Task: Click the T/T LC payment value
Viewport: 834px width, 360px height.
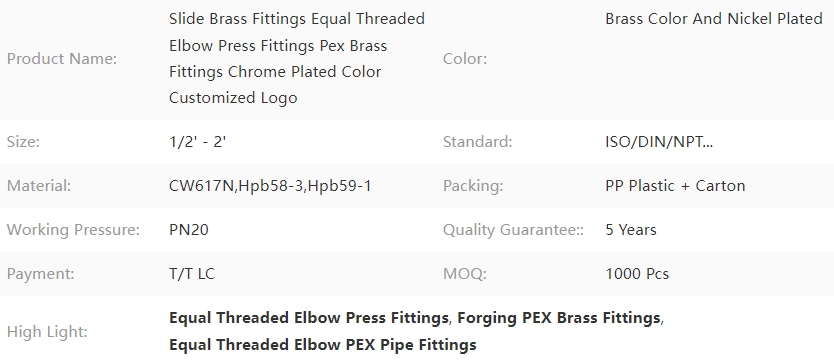Action: 192,274
